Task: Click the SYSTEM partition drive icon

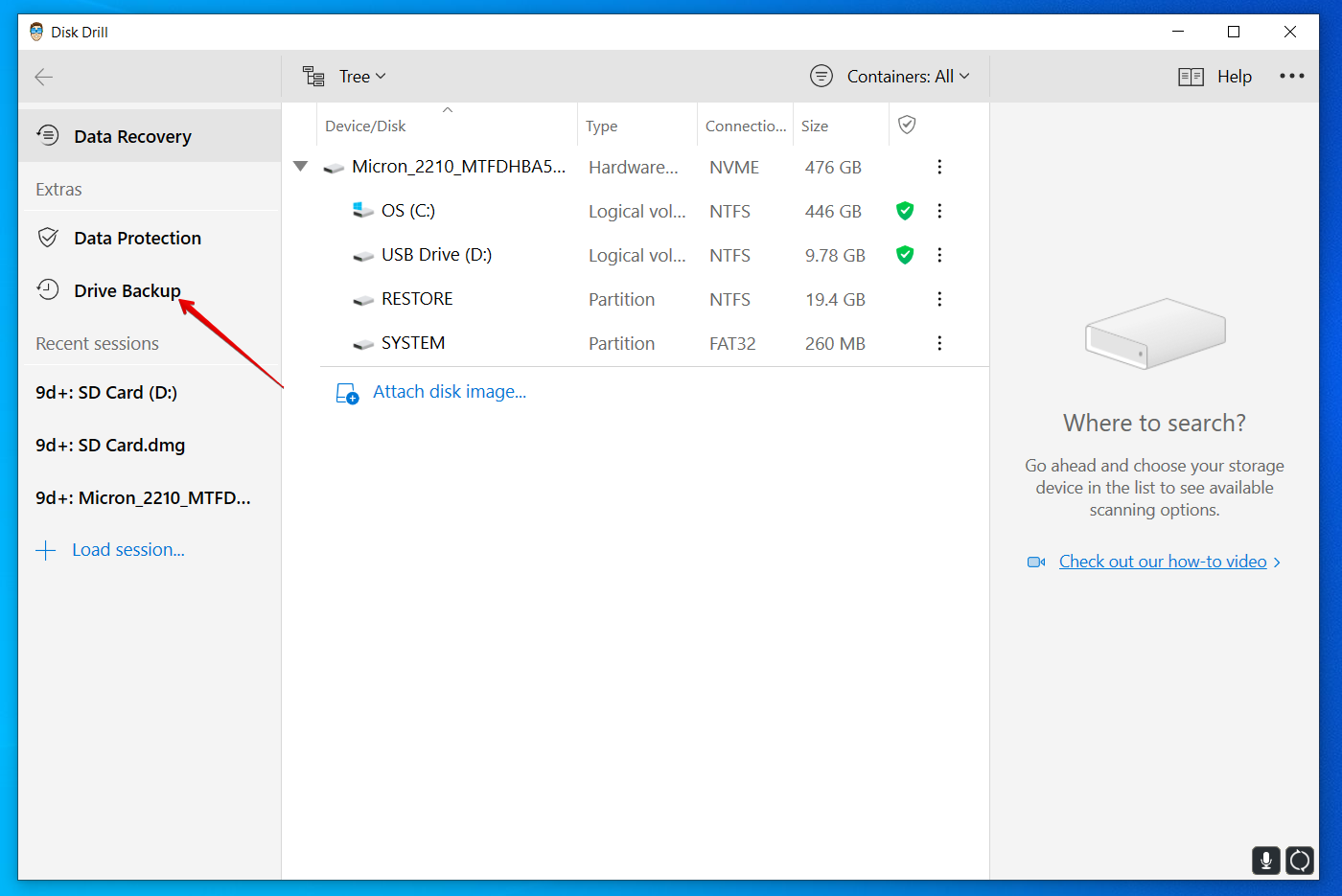Action: click(363, 344)
